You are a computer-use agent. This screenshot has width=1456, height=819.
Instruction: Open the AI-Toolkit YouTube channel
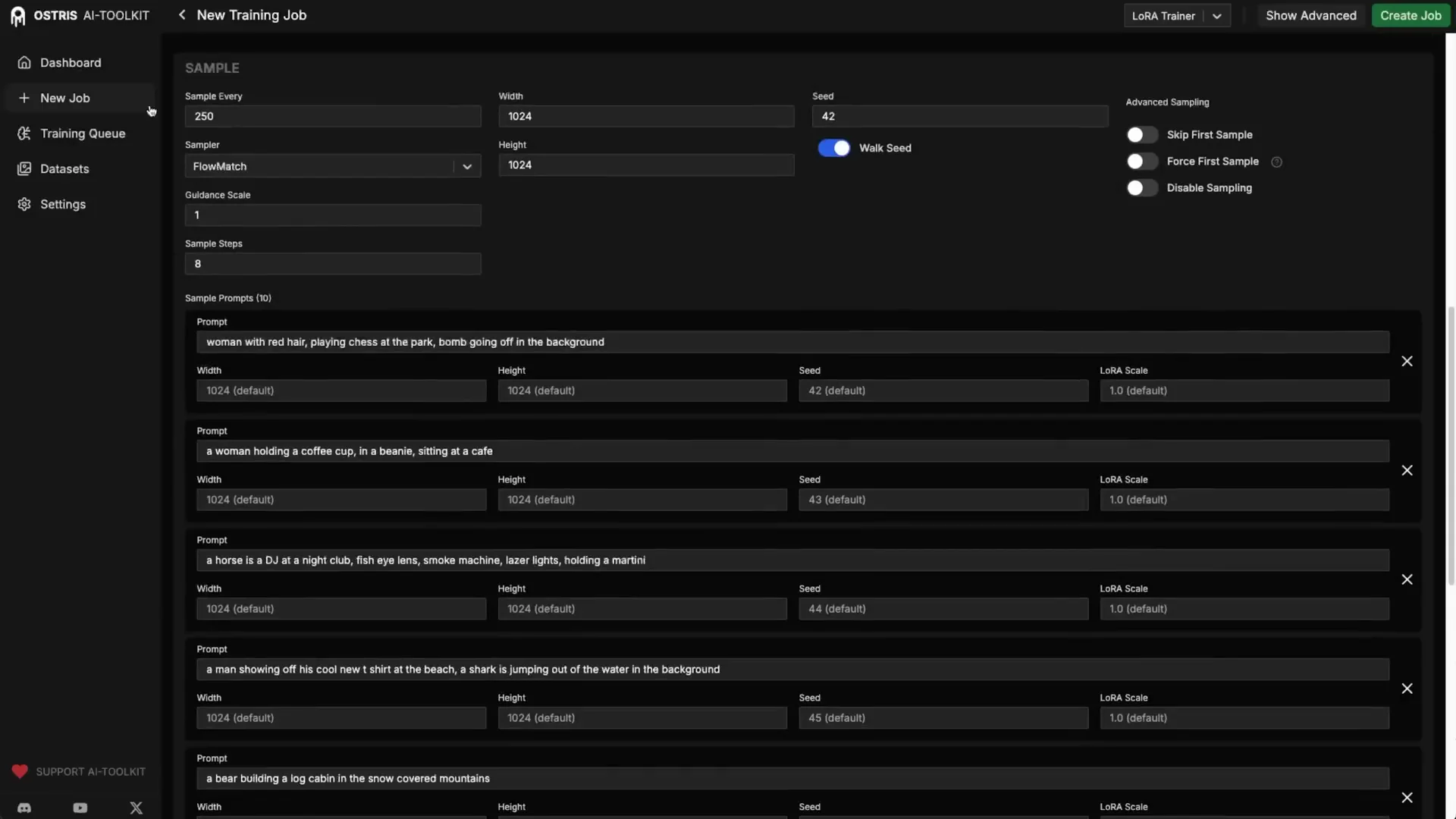[x=80, y=807]
